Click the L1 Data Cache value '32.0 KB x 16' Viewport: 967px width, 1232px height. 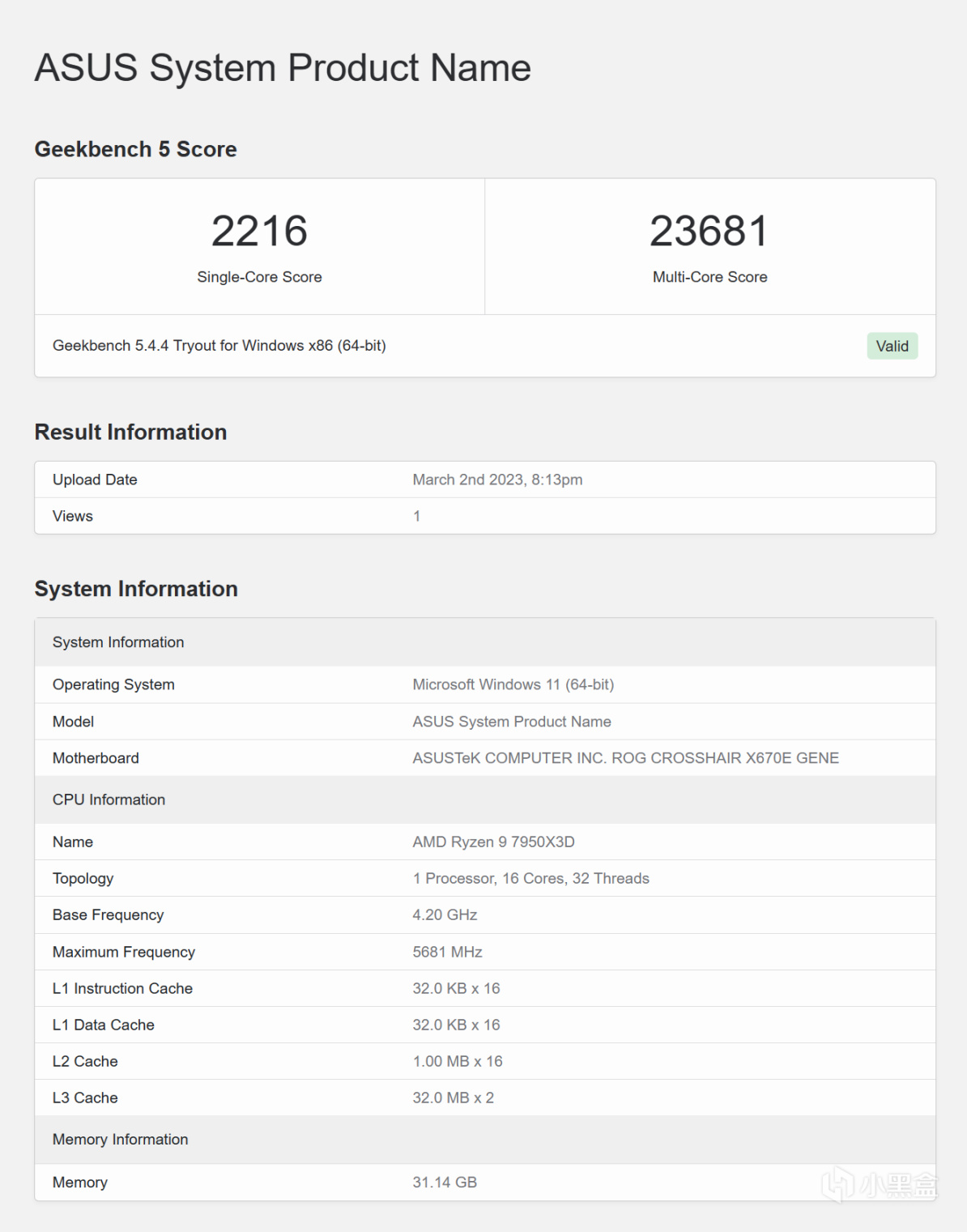(456, 1025)
